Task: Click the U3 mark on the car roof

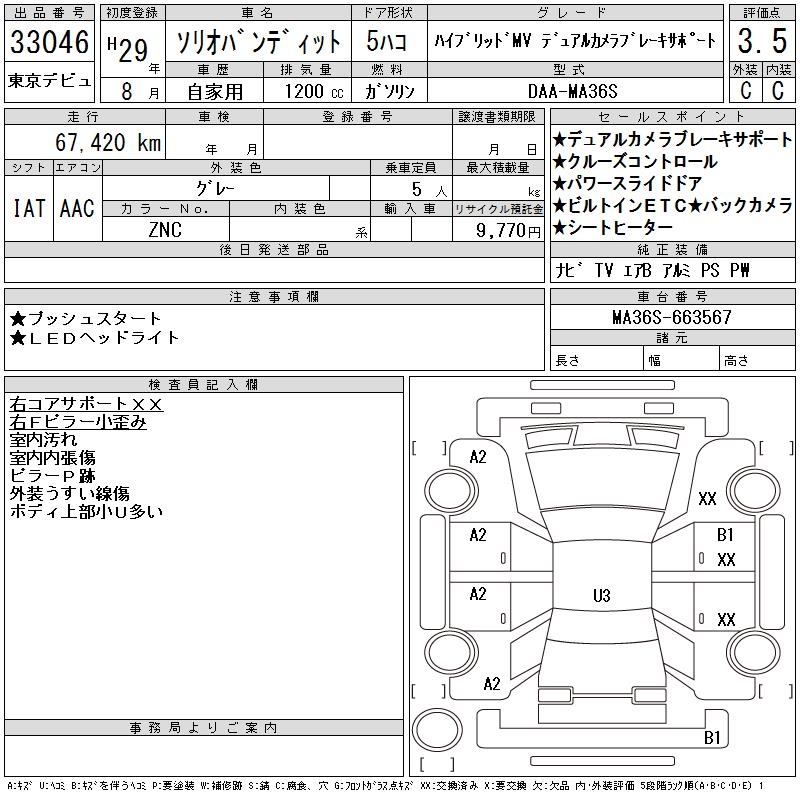Action: pyautogui.click(x=601, y=596)
